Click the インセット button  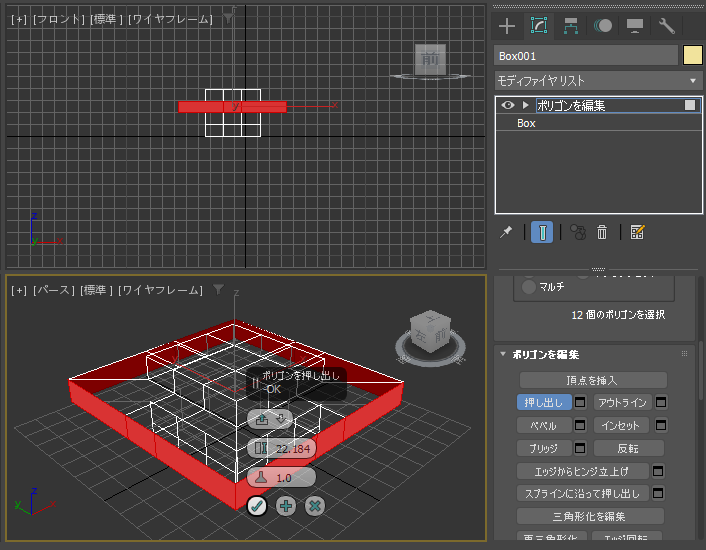point(622,425)
